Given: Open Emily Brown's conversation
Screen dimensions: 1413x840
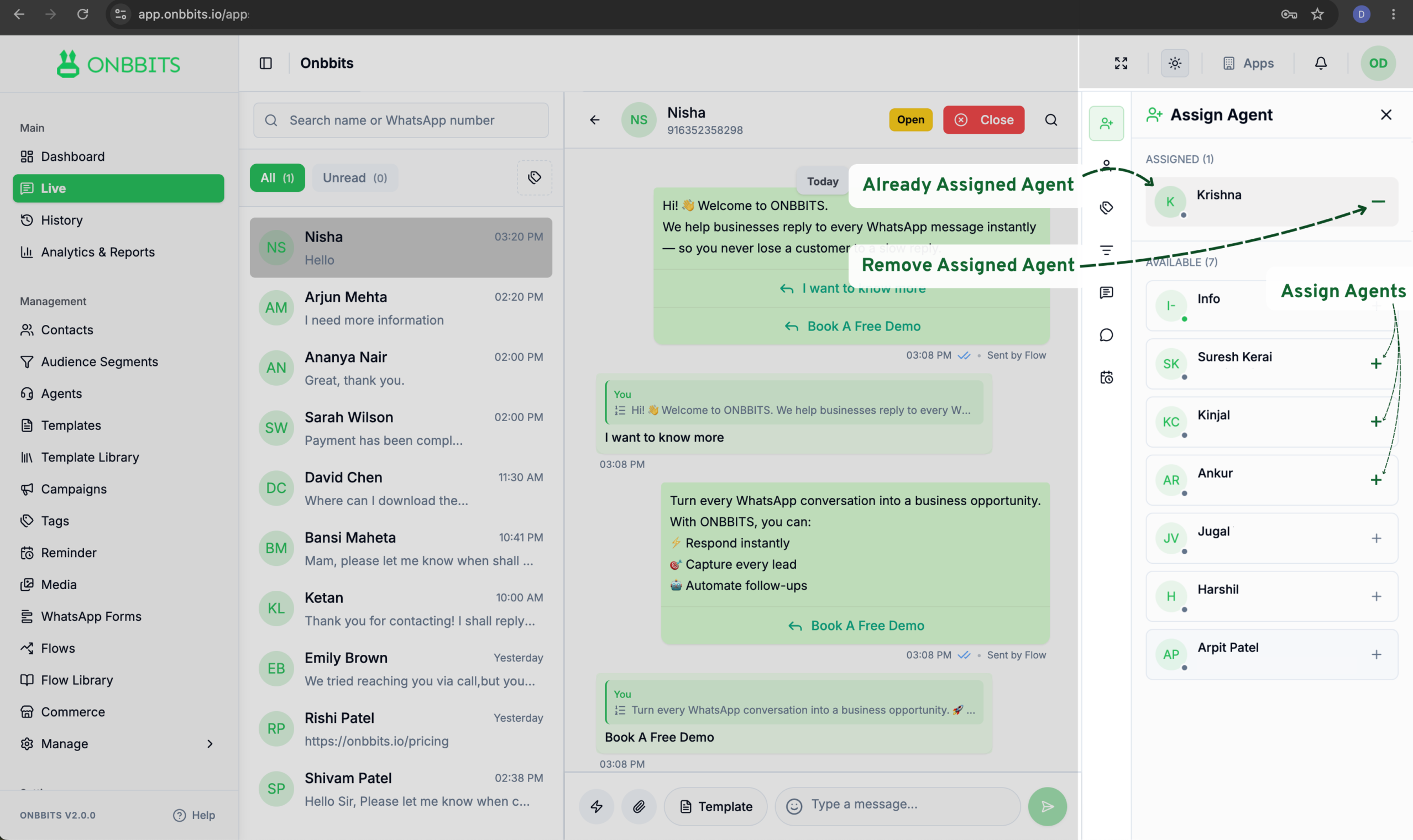Looking at the screenshot, I should click(401, 669).
